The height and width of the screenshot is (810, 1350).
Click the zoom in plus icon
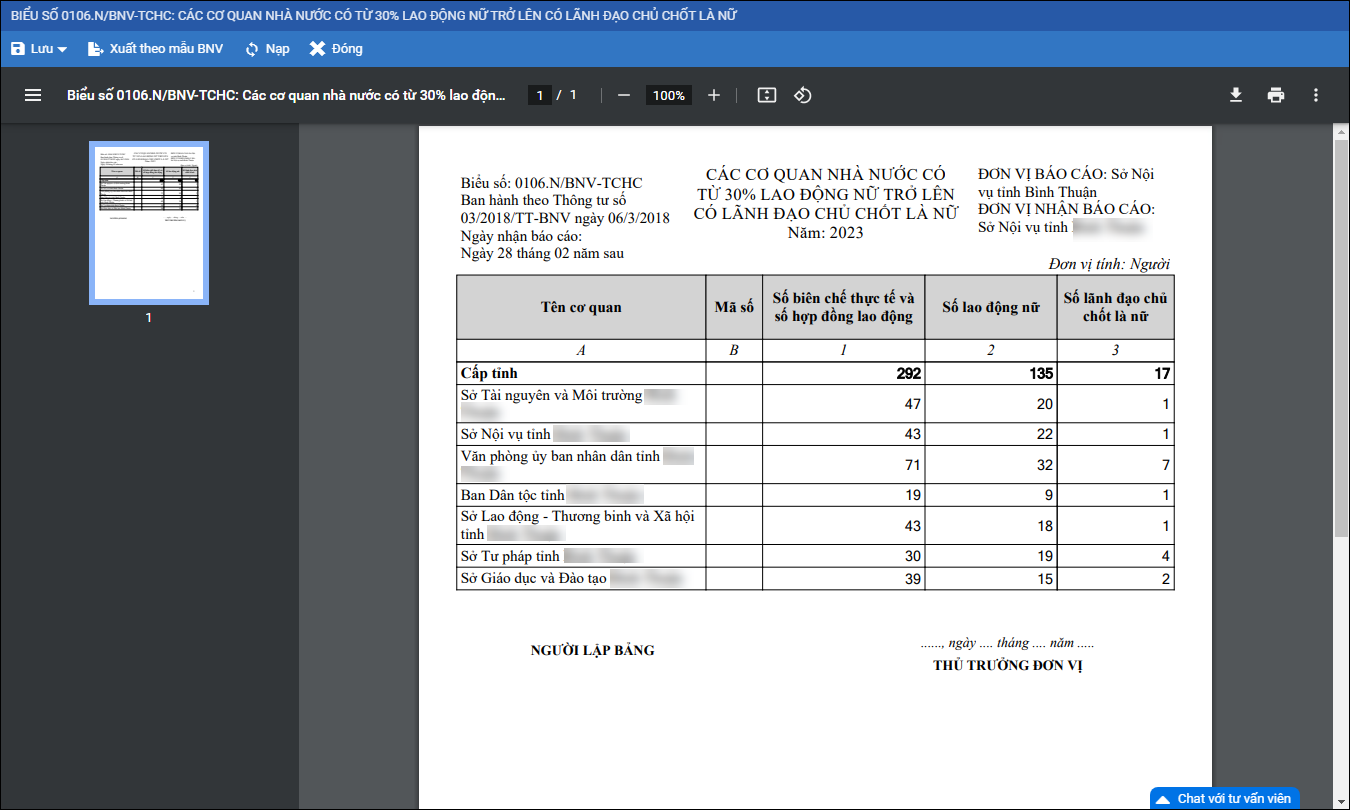click(714, 95)
